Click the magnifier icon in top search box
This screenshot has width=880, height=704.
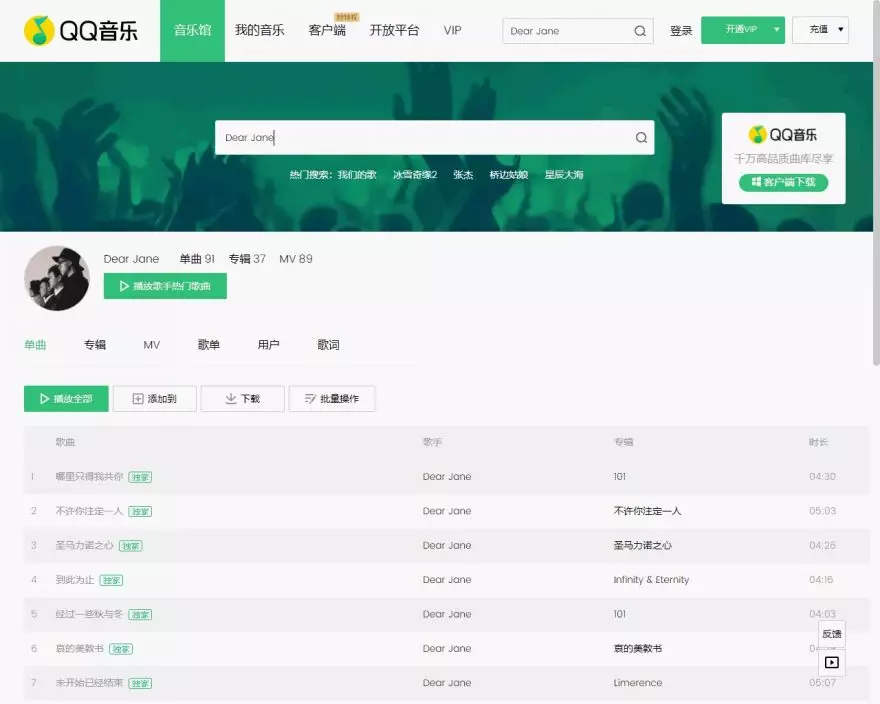click(x=640, y=31)
